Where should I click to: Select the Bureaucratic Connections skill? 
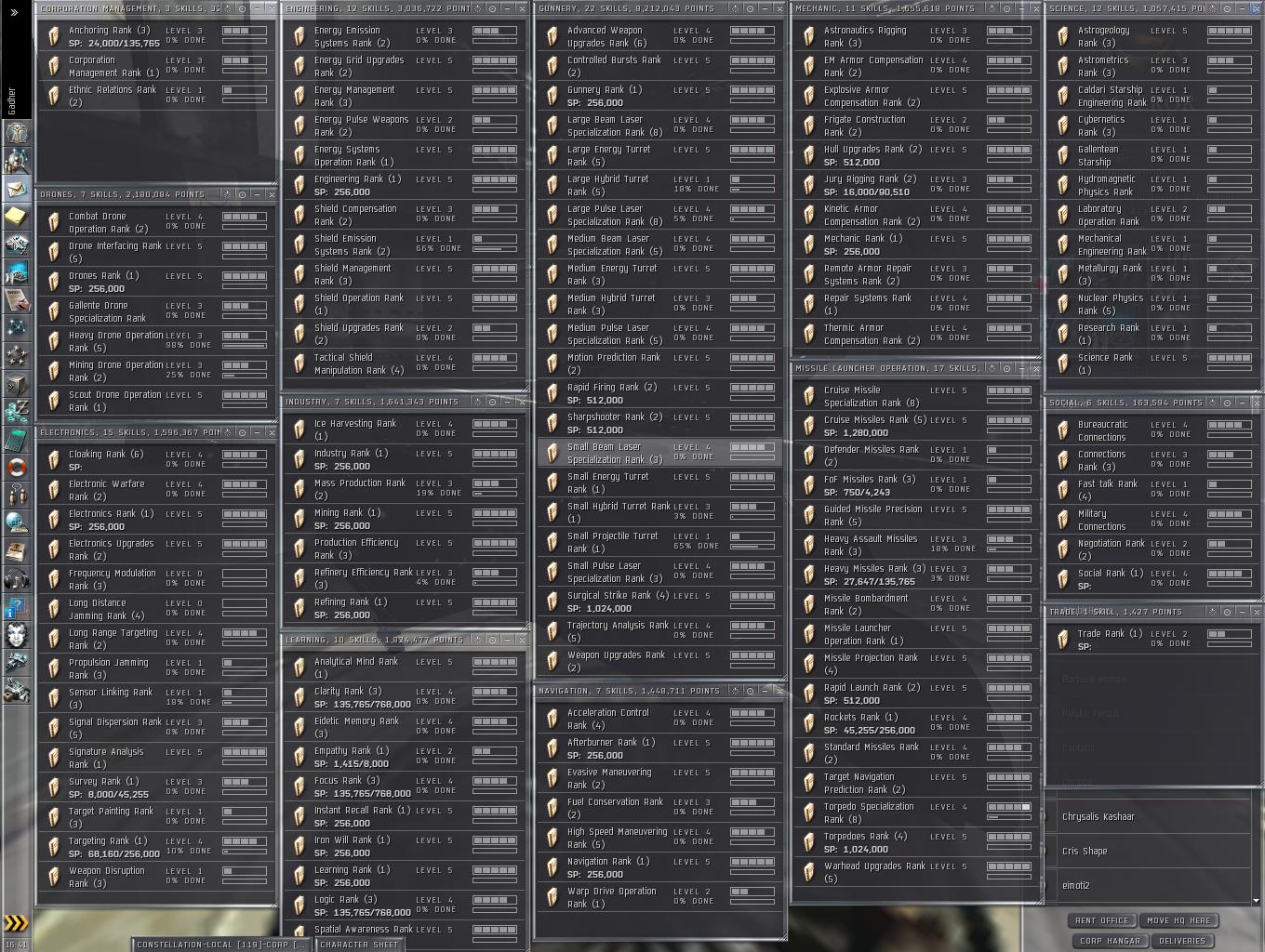(x=1152, y=431)
